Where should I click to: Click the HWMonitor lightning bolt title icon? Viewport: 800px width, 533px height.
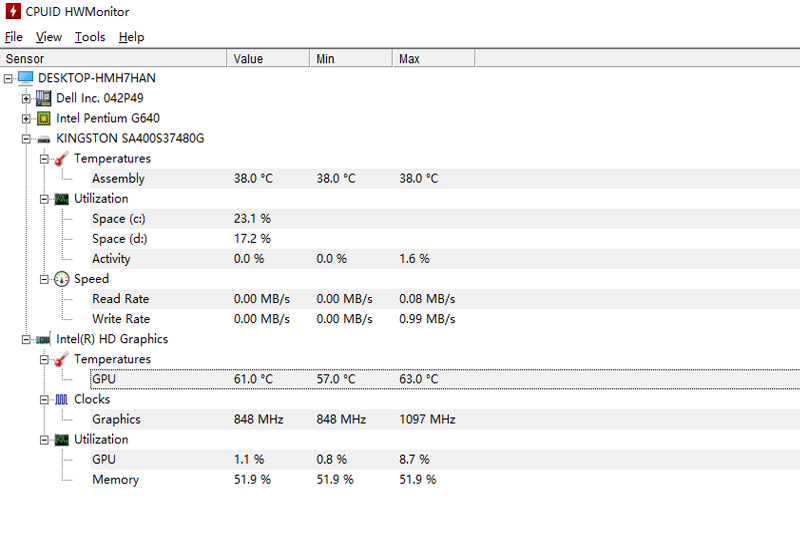(x=12, y=11)
